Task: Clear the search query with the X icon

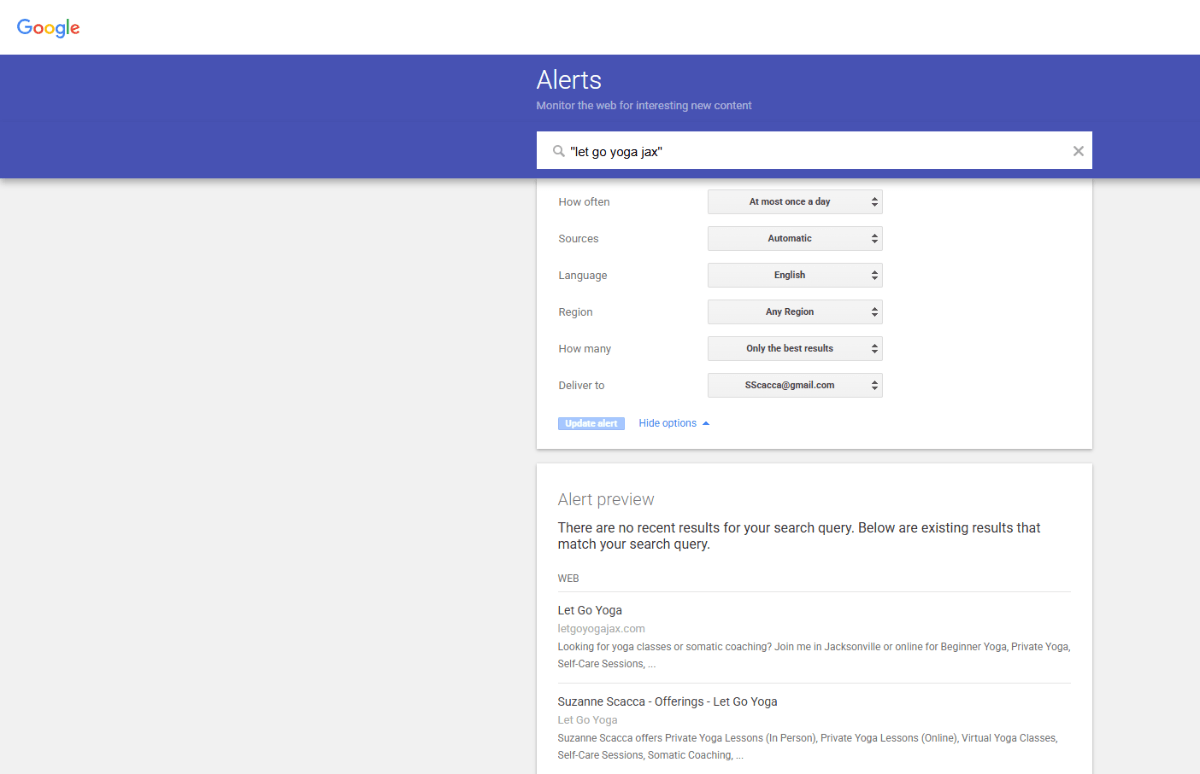Action: pyautogui.click(x=1078, y=150)
